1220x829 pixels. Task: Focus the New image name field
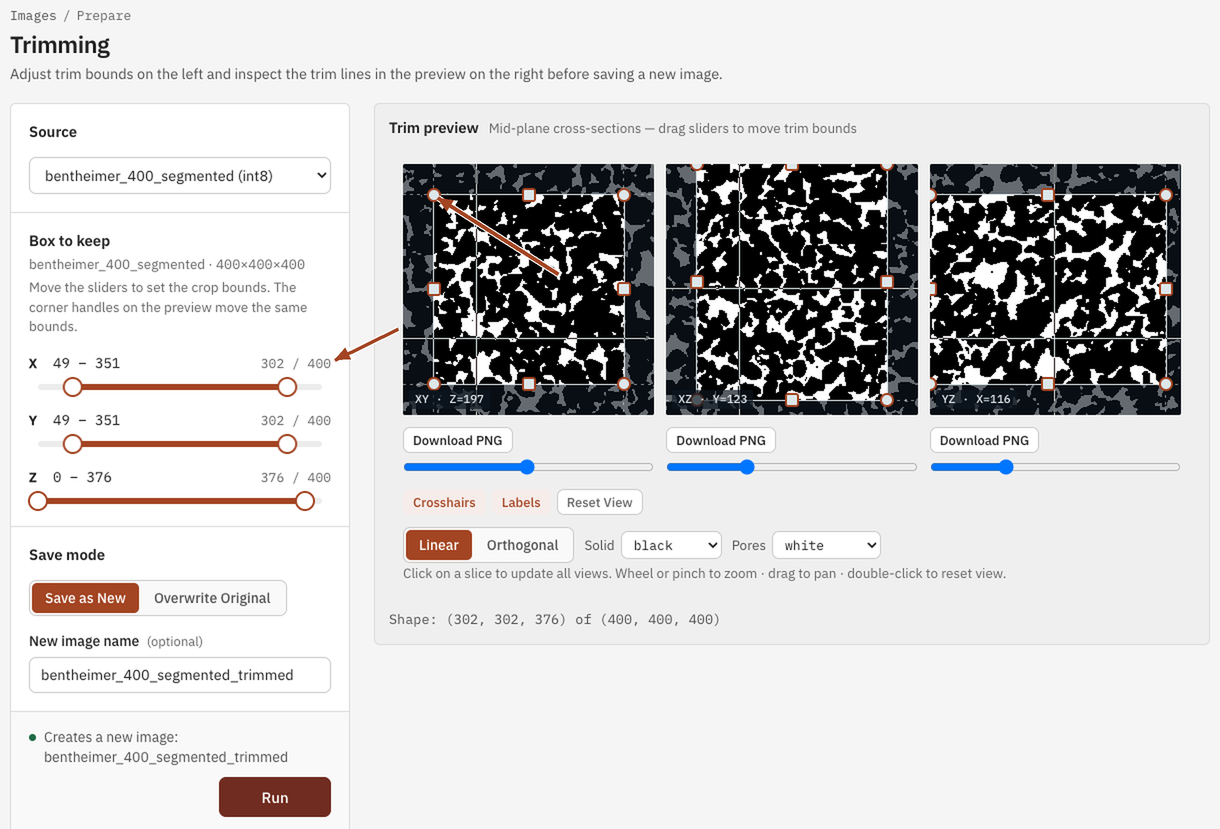click(180, 675)
